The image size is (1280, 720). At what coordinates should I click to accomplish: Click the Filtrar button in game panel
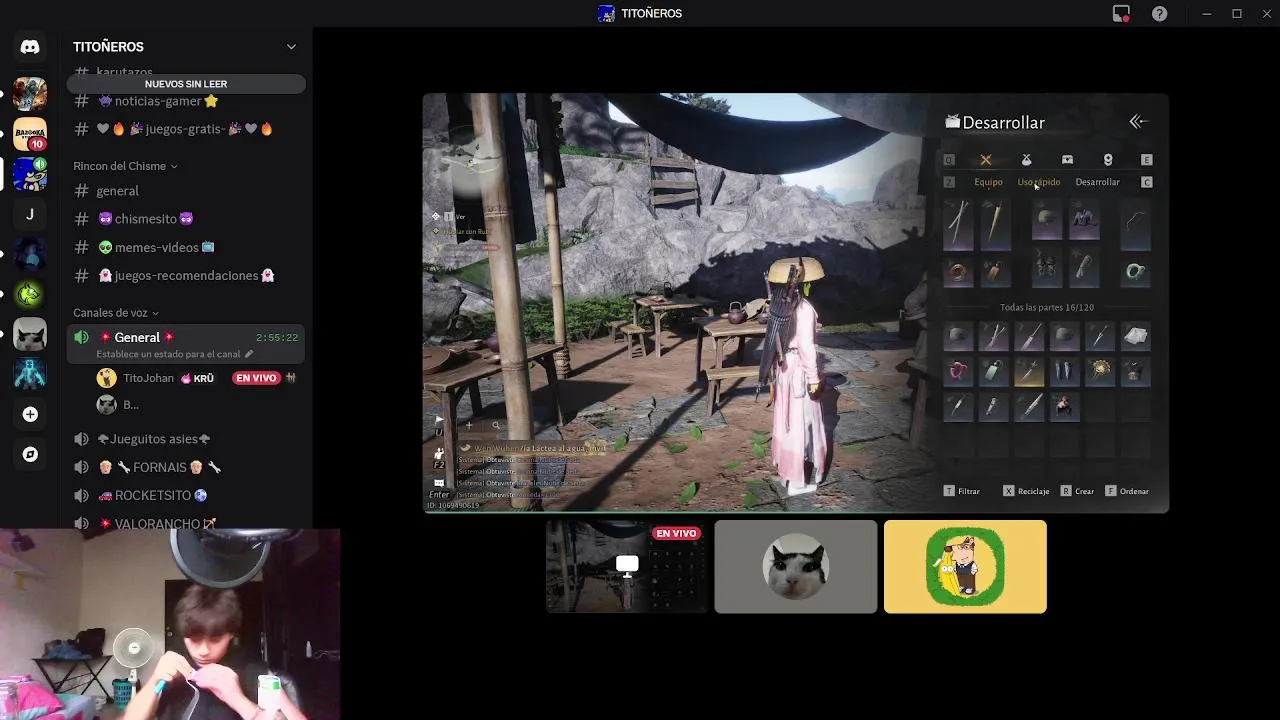[961, 491]
